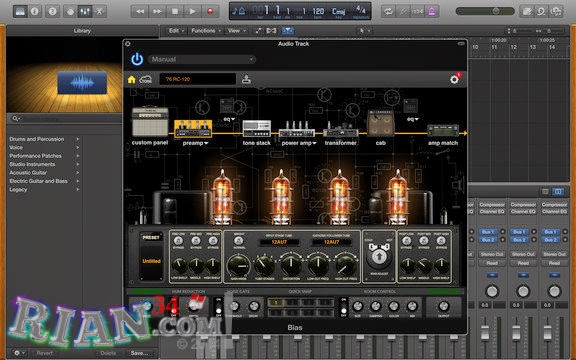Open the ToneCloud cloud icon
Image resolution: width=576 pixels, height=360 pixels.
coord(145,79)
